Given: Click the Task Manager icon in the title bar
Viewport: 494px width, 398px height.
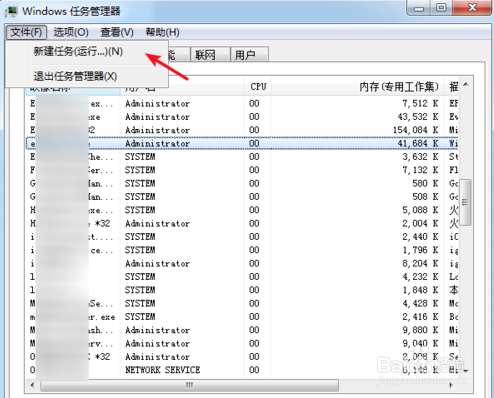Looking at the screenshot, I should tap(11, 11).
